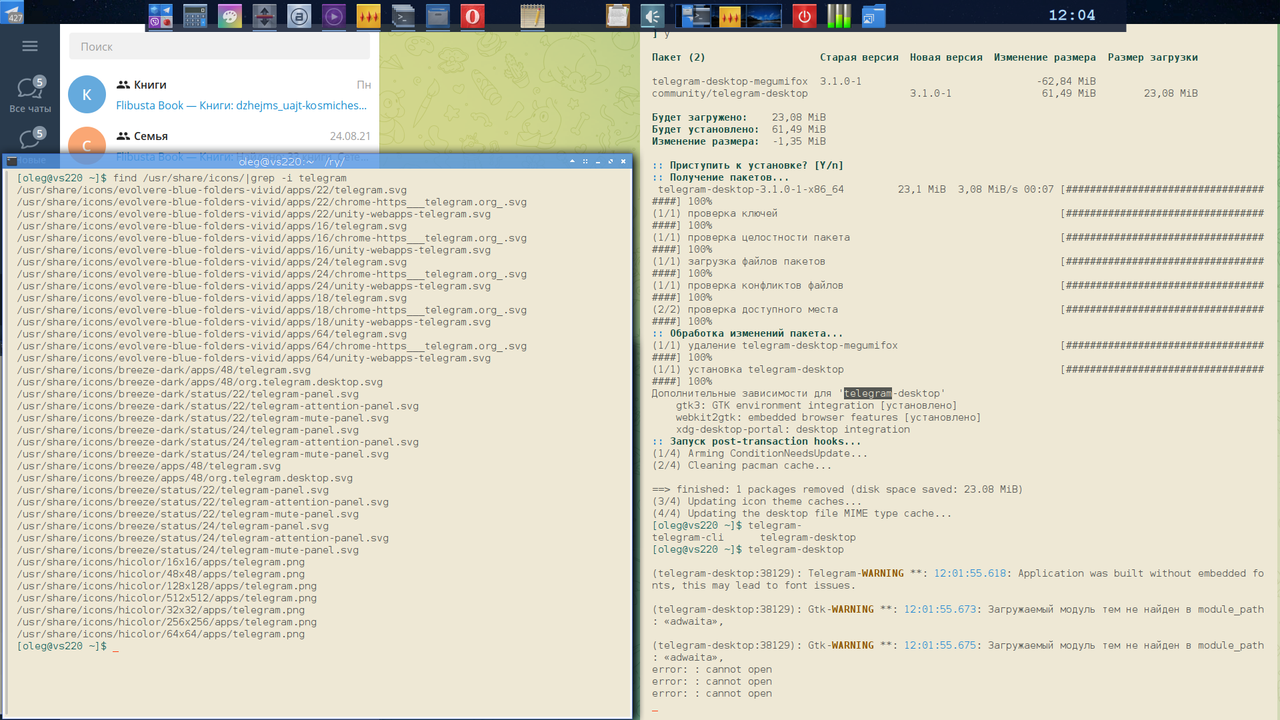Switch to the second workspace with waveform app
1280x720 pixels.
coord(731,16)
